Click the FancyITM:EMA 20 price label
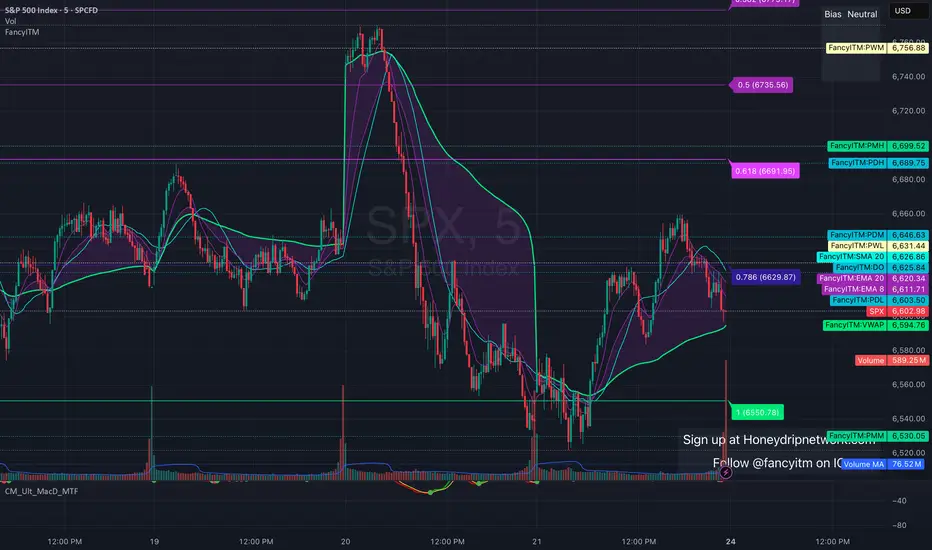Viewport: 932px width, 550px height. (873, 278)
